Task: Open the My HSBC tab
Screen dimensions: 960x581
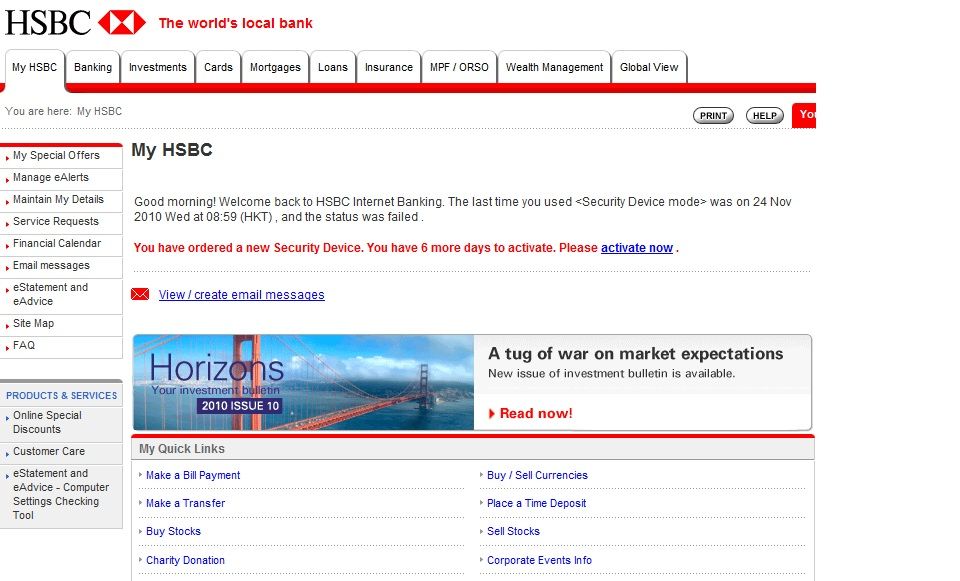Action: [x=34, y=67]
